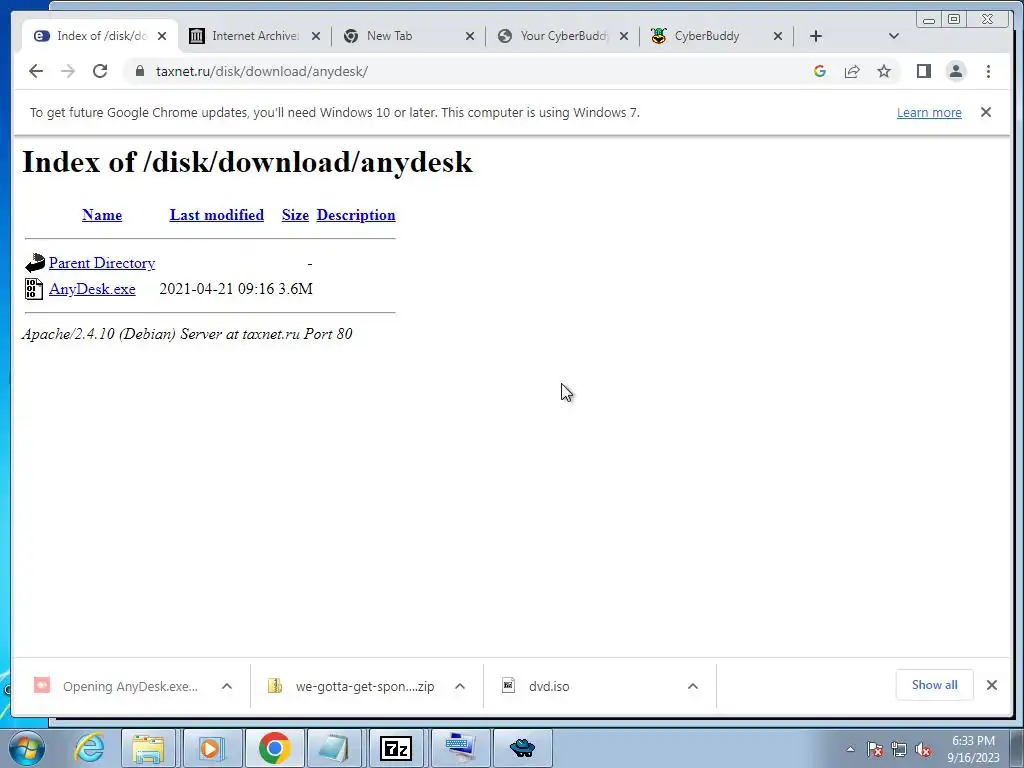Open Learn more link in update banner
Screen dimensions: 1024x768
(929, 112)
